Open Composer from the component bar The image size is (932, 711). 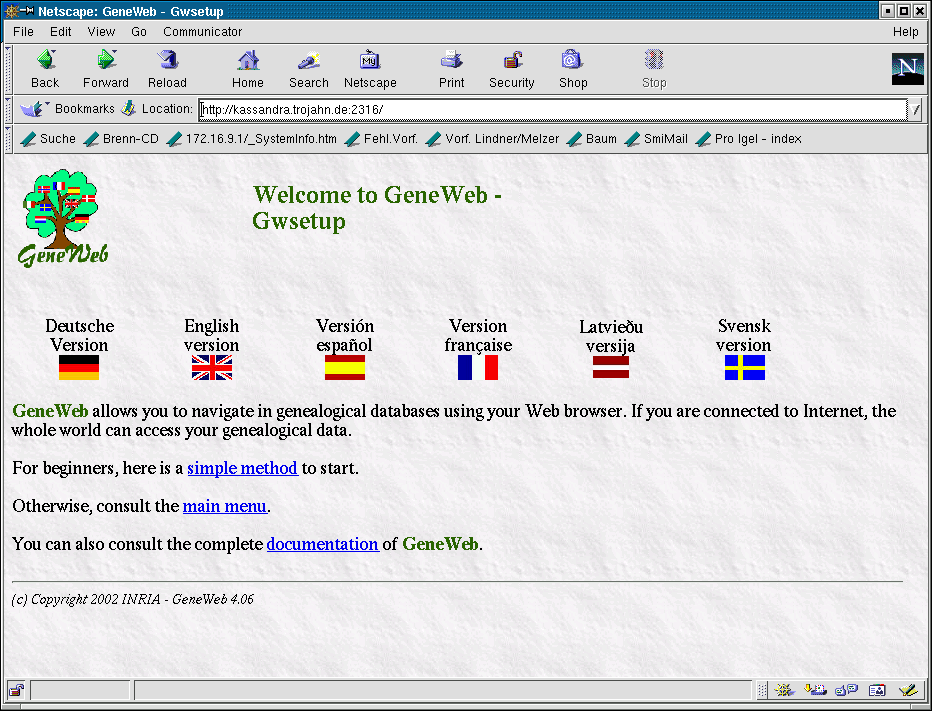click(x=908, y=690)
